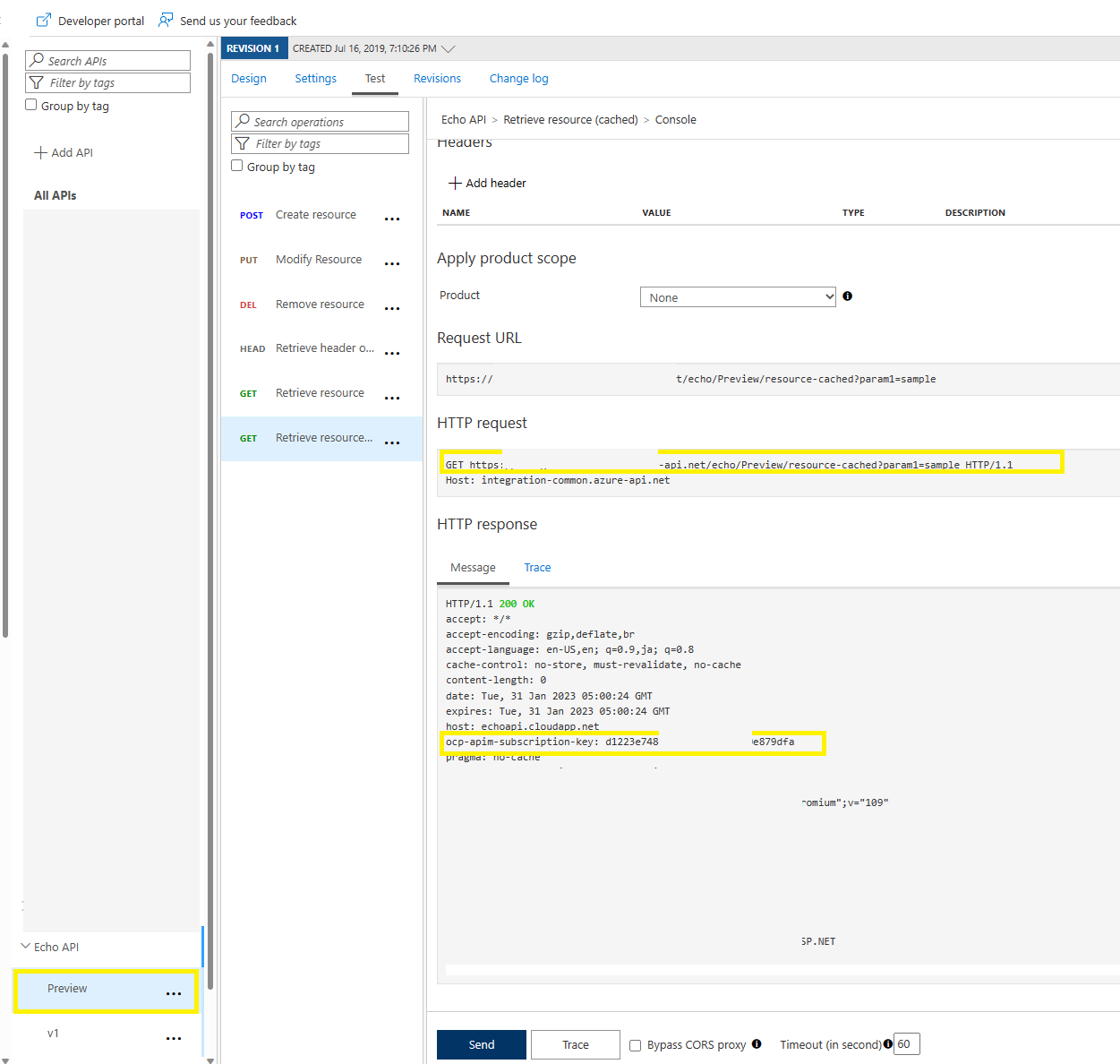Switch to the Trace response tab

coord(537,568)
